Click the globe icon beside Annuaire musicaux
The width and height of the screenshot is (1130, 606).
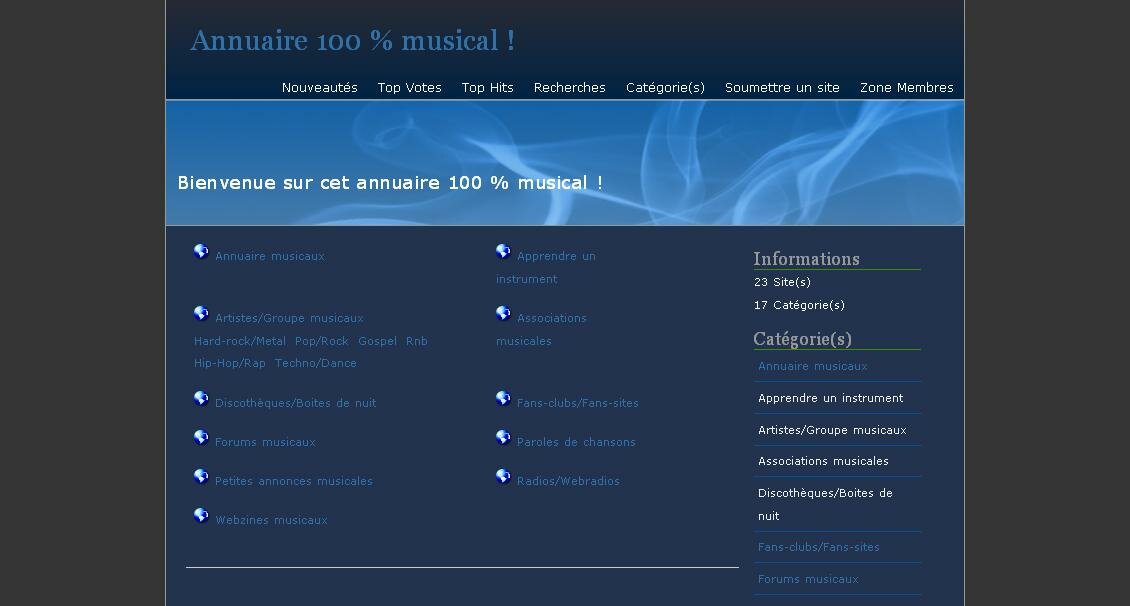point(201,251)
